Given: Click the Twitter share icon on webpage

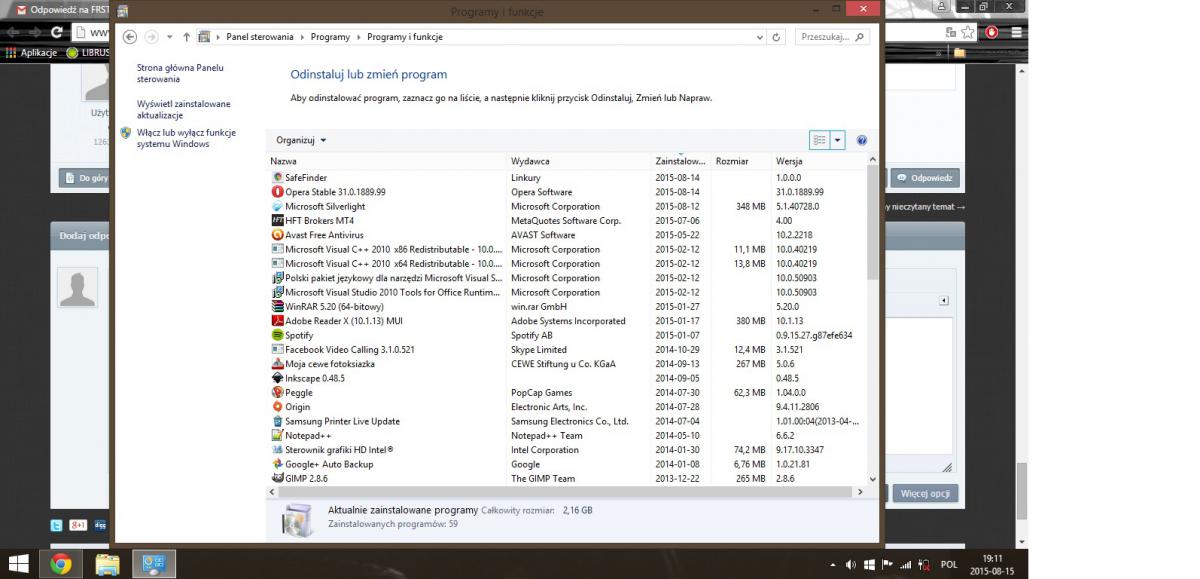Looking at the screenshot, I should tap(58, 525).
